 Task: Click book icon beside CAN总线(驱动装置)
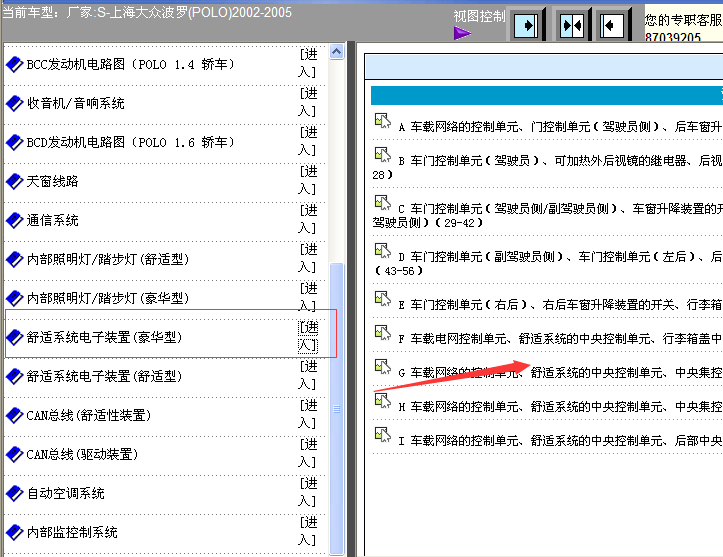pos(14,454)
